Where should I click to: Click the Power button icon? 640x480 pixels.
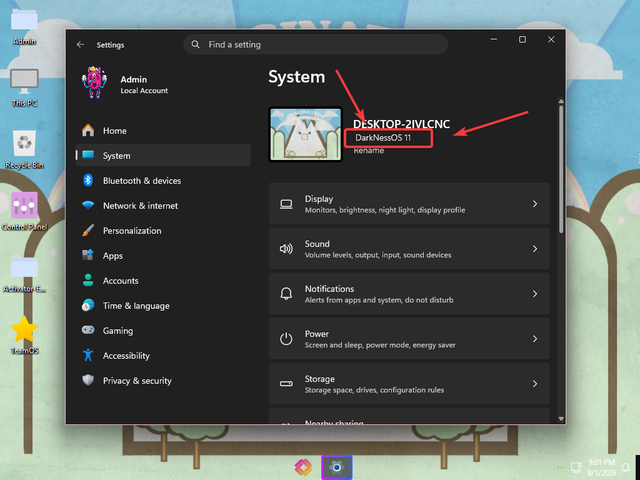click(x=286, y=339)
